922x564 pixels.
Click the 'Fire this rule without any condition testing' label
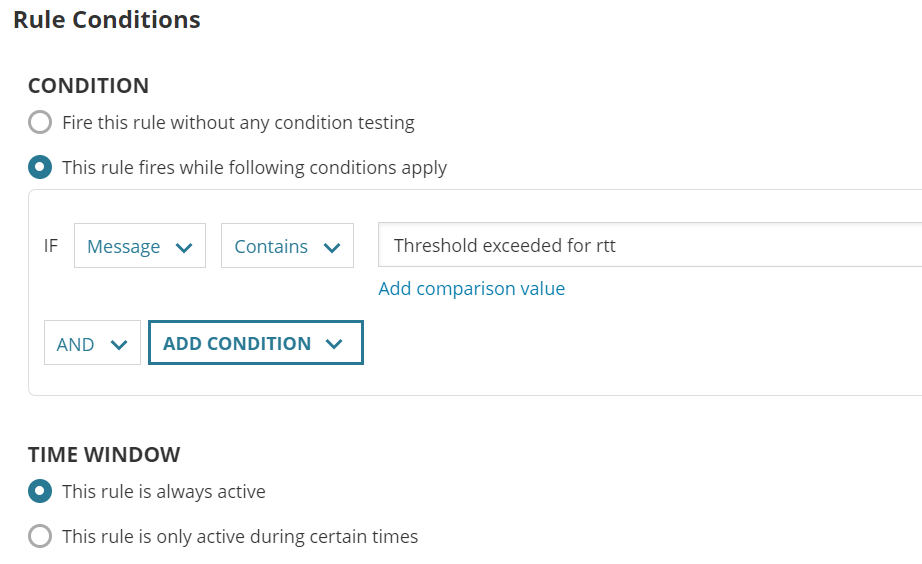[238, 123]
